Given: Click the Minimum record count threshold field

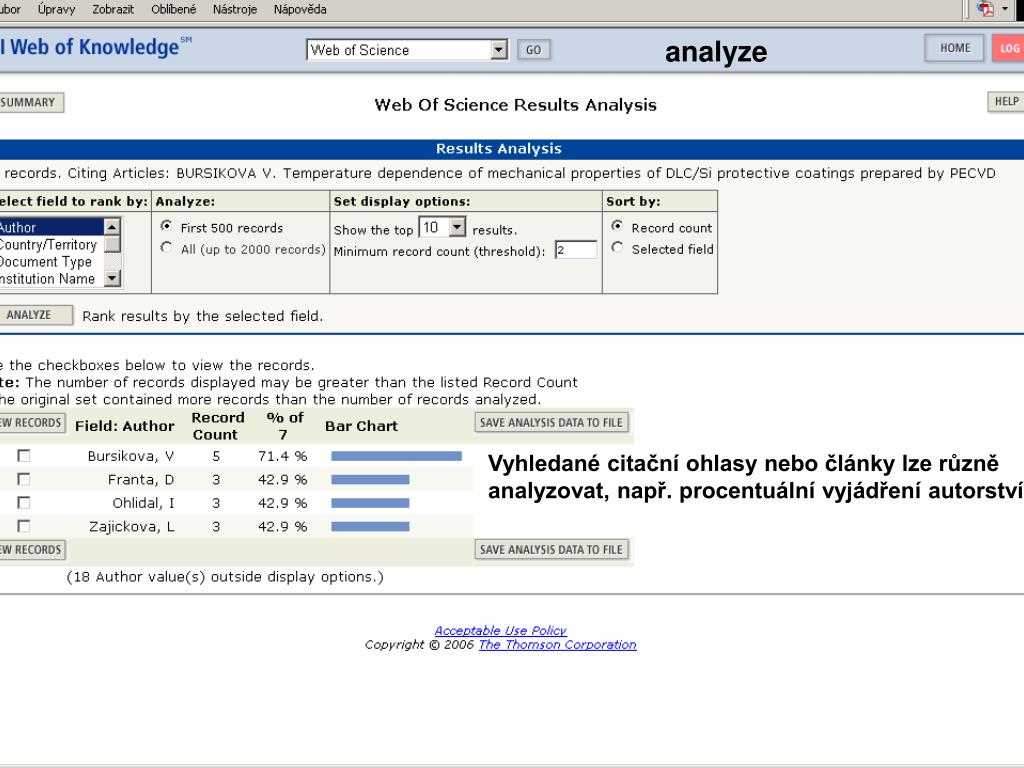Looking at the screenshot, I should (x=575, y=249).
